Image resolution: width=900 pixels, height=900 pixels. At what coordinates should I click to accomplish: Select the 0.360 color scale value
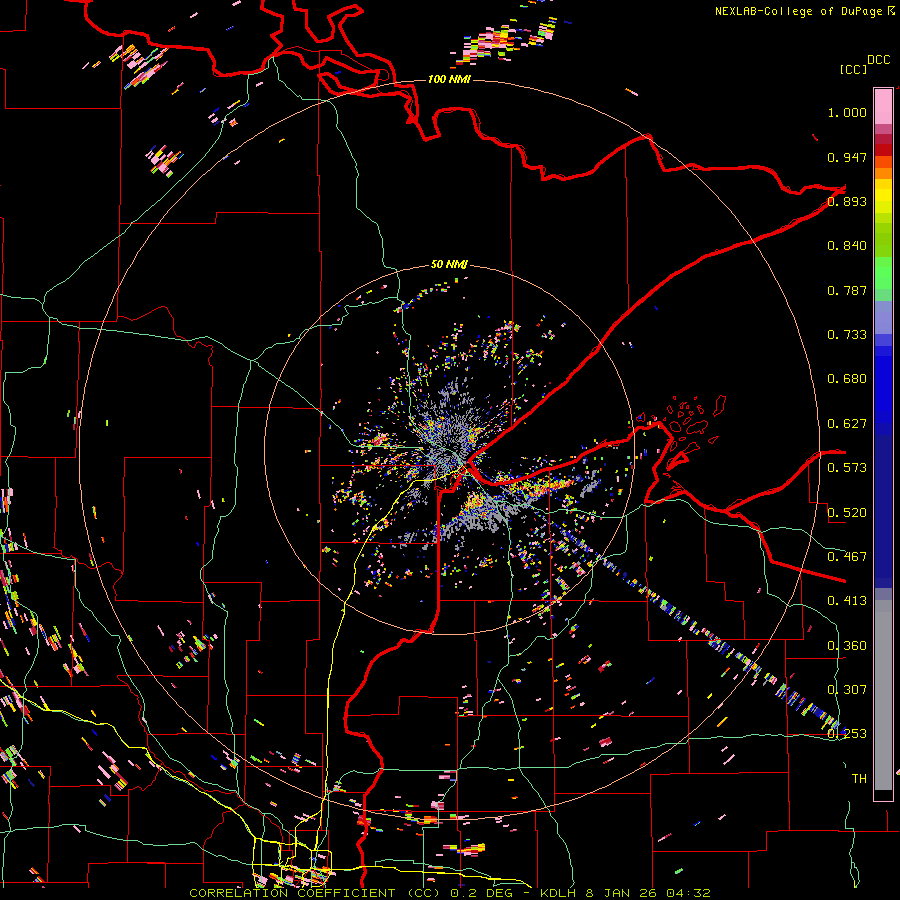847,646
